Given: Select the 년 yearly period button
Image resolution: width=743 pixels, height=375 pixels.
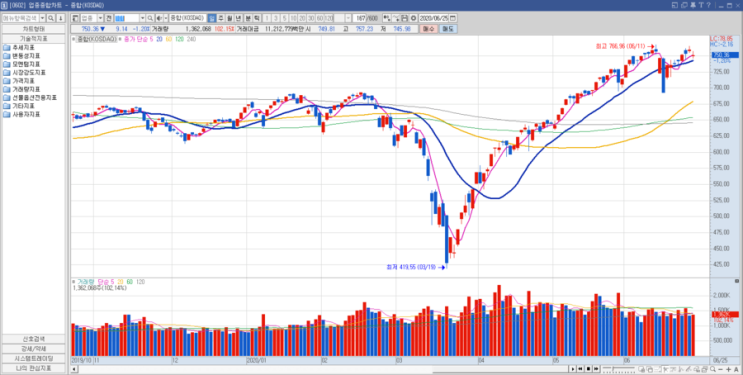Looking at the screenshot, I should [238, 18].
